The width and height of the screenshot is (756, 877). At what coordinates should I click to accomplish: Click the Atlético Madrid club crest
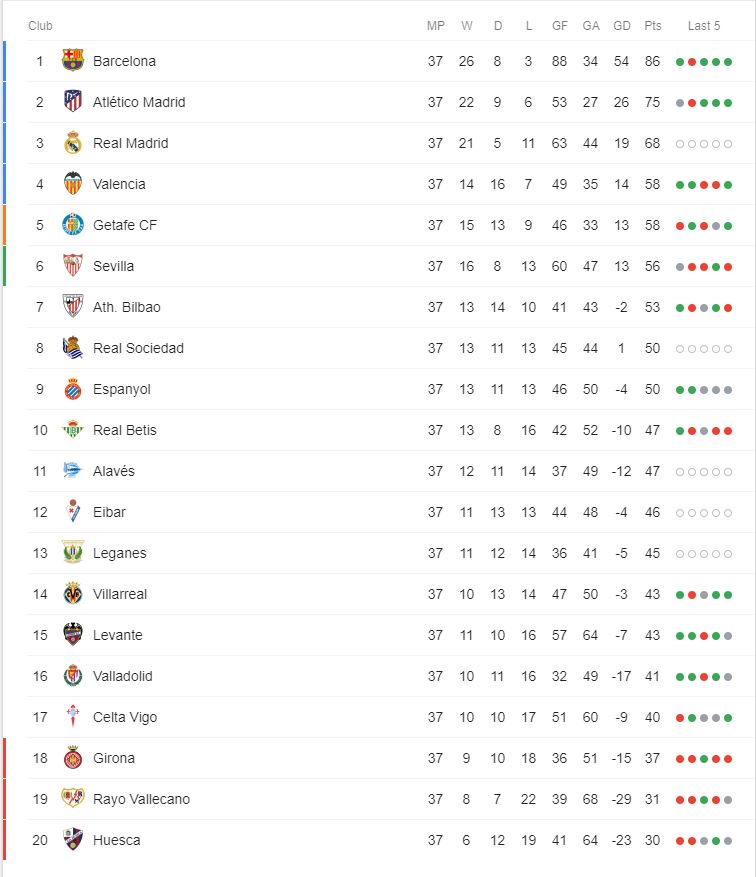click(x=73, y=101)
